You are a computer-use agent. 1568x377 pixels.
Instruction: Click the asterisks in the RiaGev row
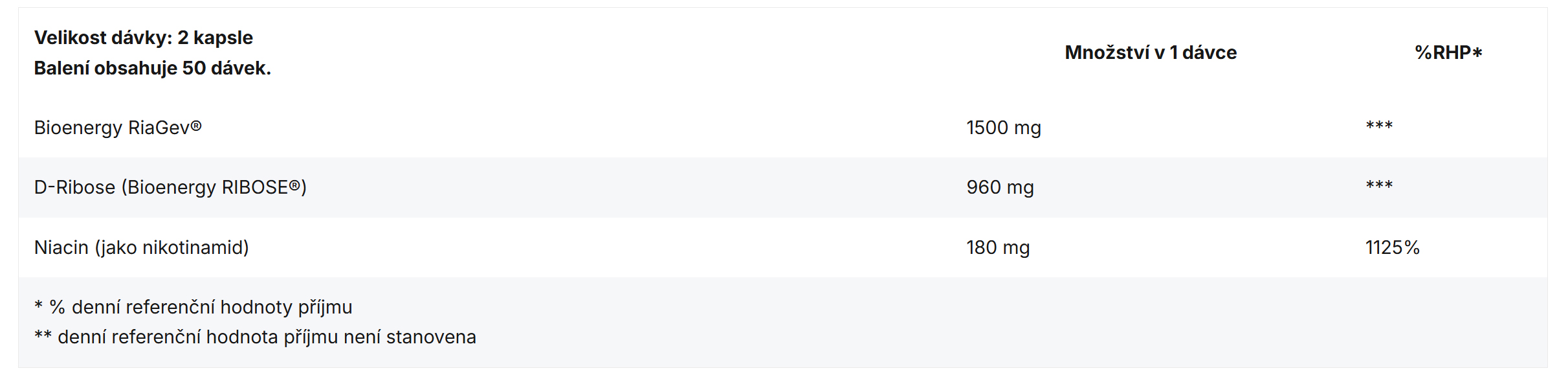(1379, 125)
